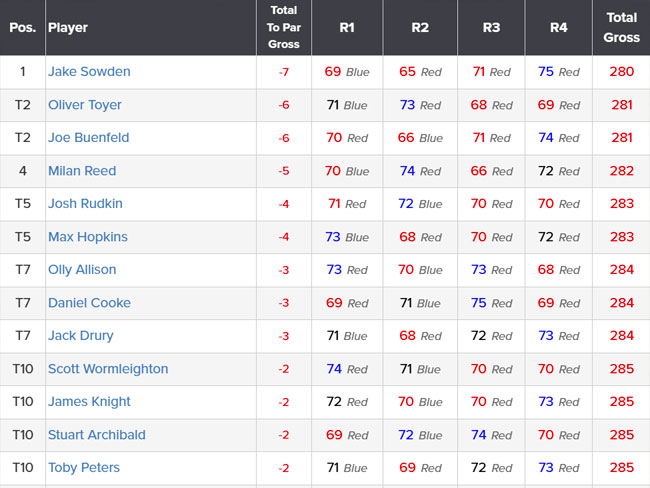Open Milan Reed's player page
The height and width of the screenshot is (488, 650).
pyautogui.click(x=82, y=170)
